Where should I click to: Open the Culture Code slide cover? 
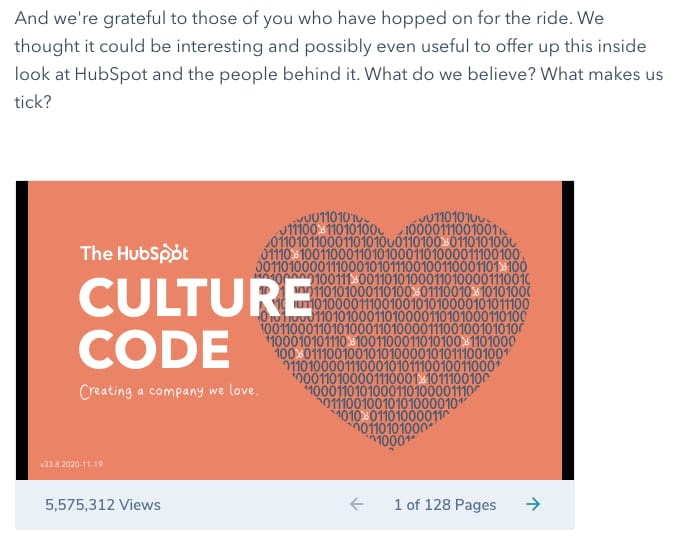295,330
